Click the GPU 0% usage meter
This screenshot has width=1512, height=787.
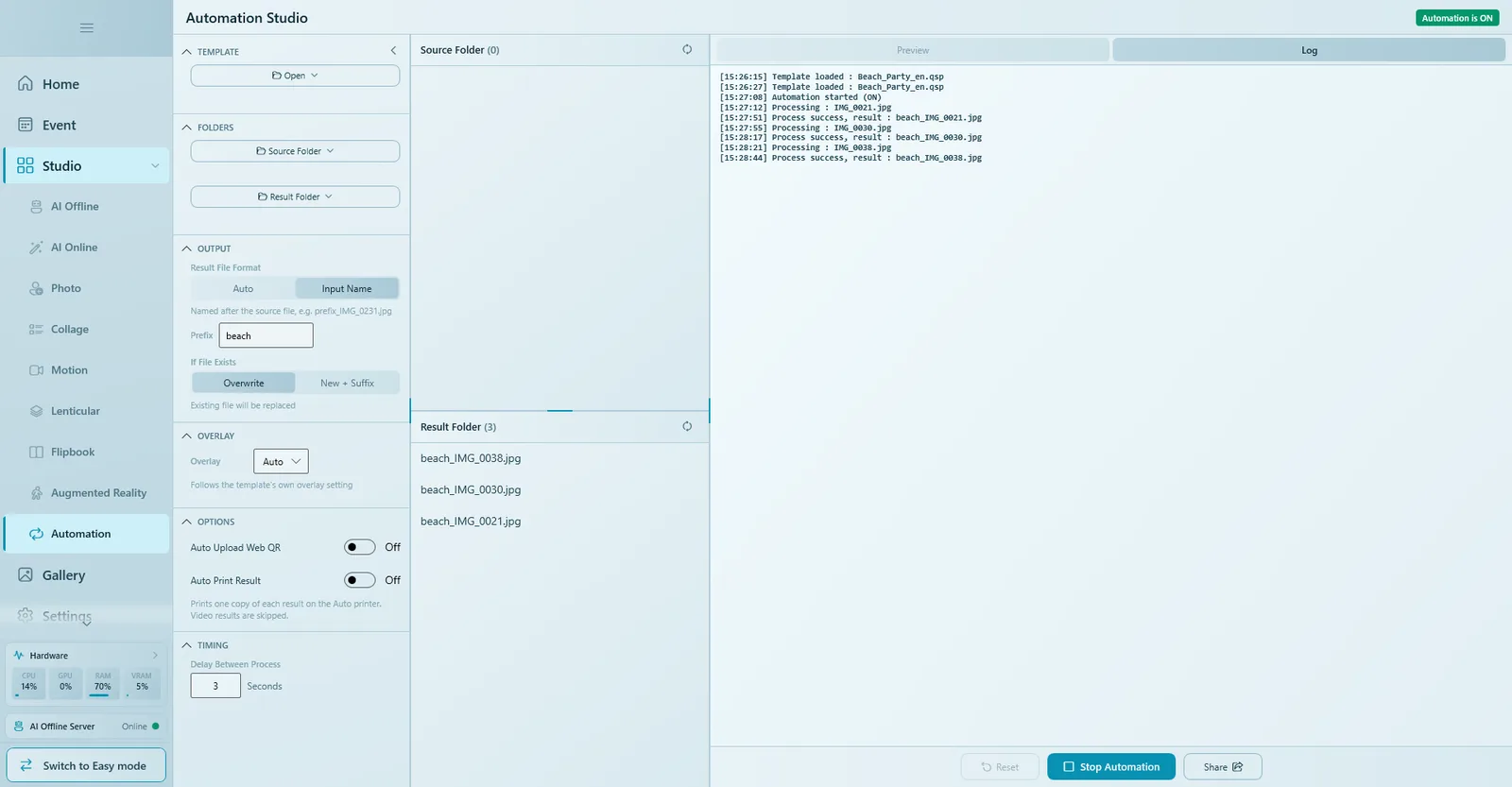click(x=65, y=684)
